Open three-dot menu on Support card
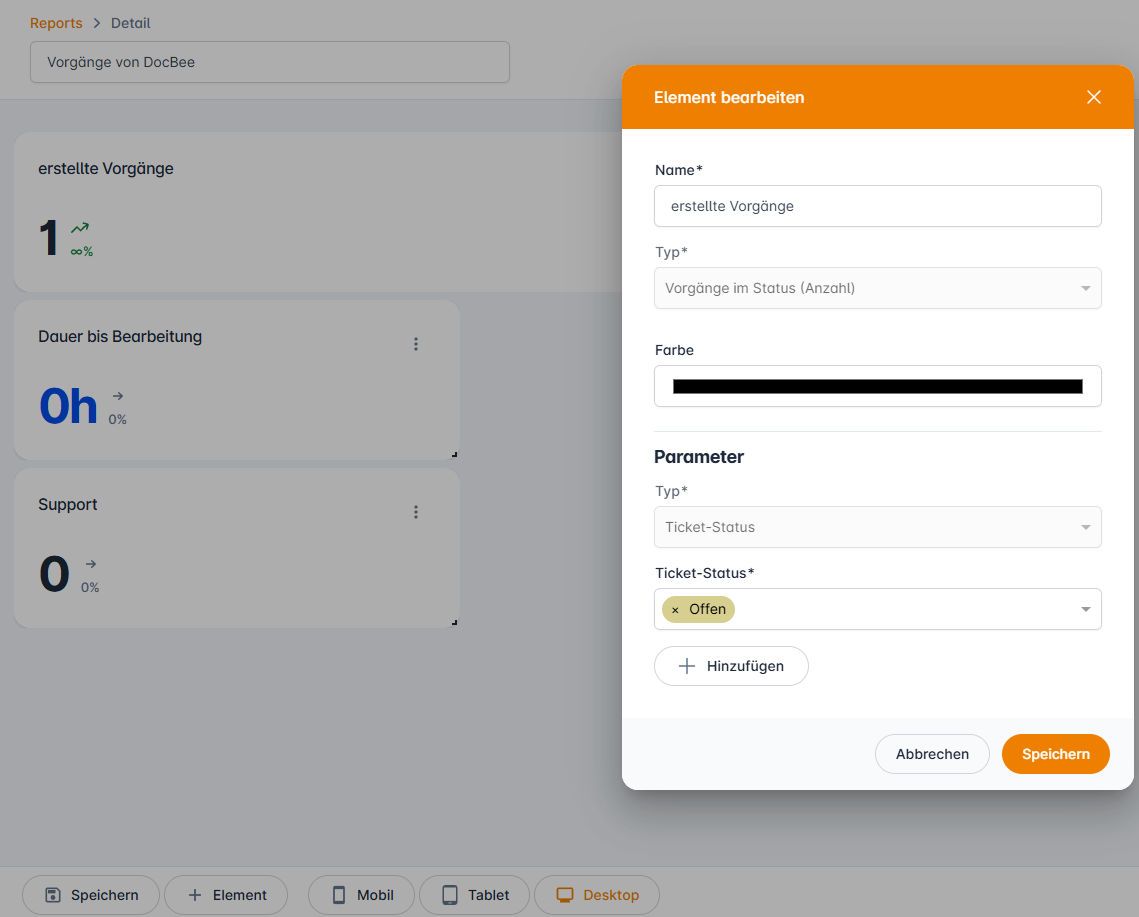 [416, 512]
